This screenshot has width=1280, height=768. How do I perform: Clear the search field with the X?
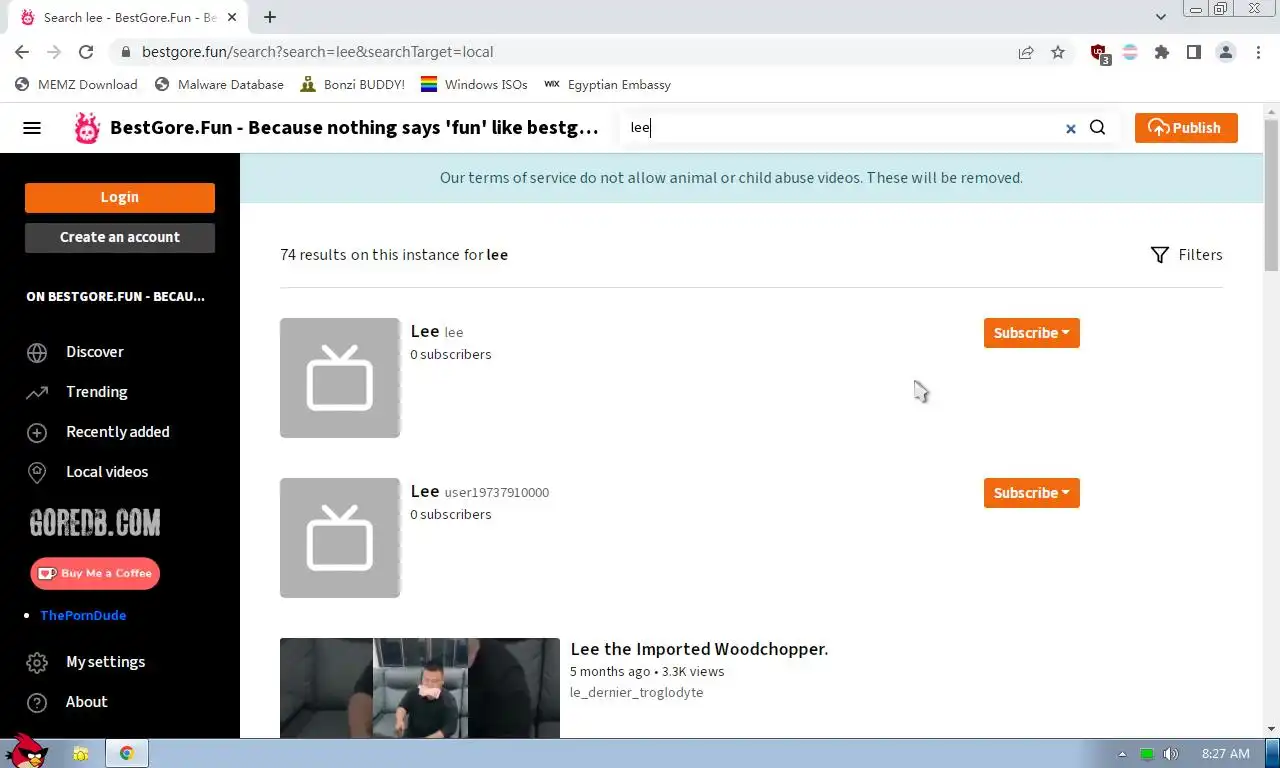1070,128
